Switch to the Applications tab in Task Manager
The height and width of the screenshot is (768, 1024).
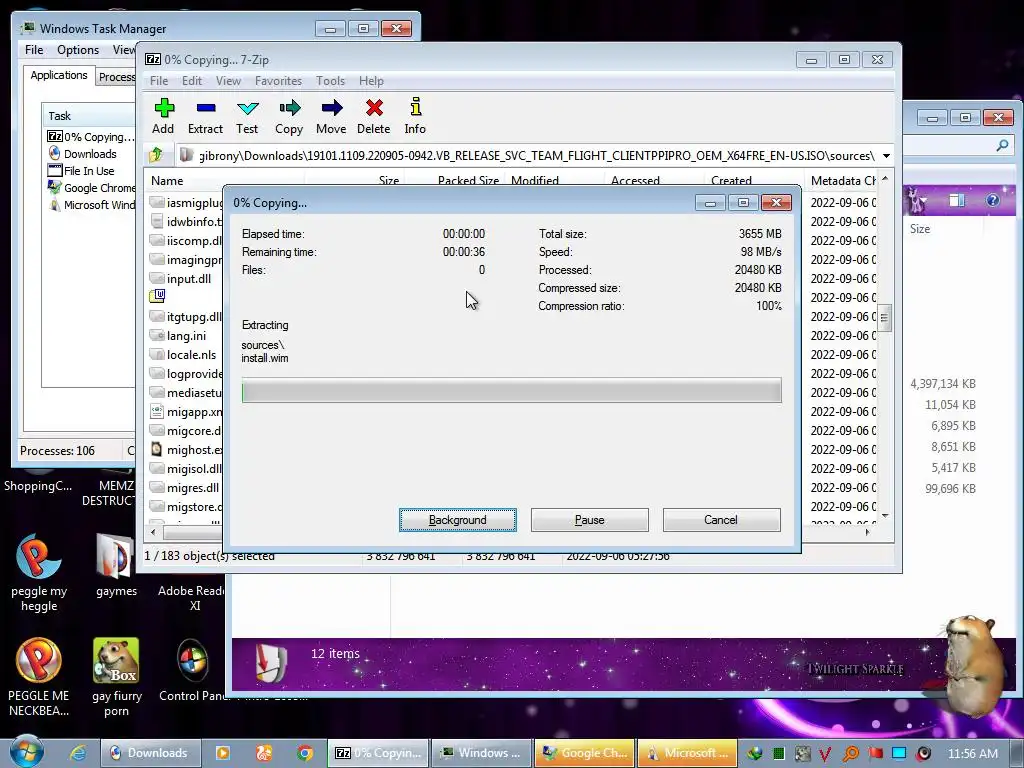(59, 75)
